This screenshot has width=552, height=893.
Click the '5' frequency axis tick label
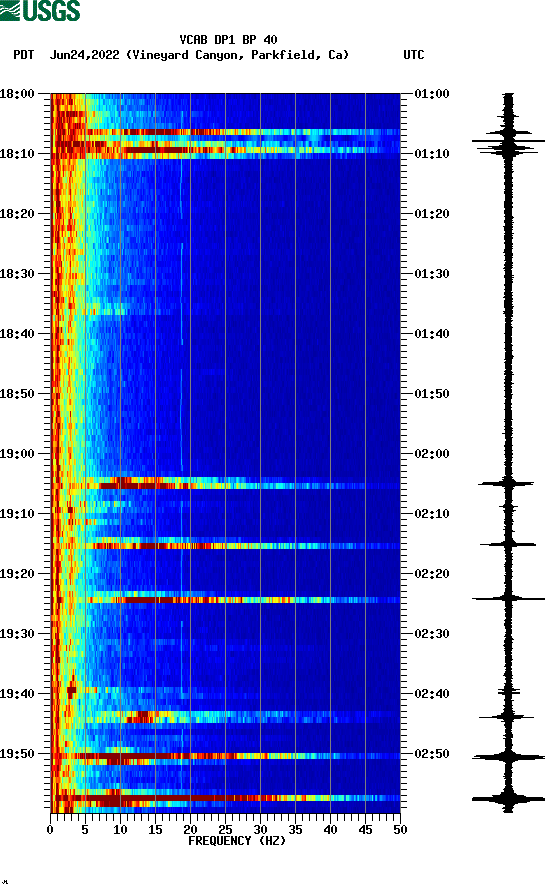[x=85, y=830]
